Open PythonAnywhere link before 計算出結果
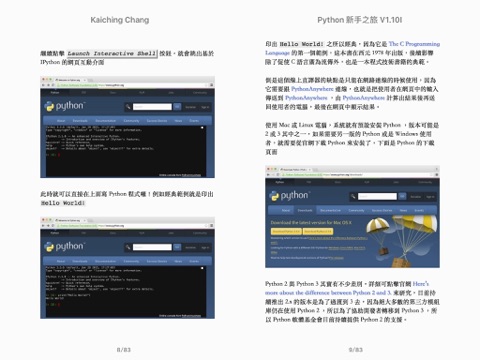This screenshot has width=480, height=360. 364,98
